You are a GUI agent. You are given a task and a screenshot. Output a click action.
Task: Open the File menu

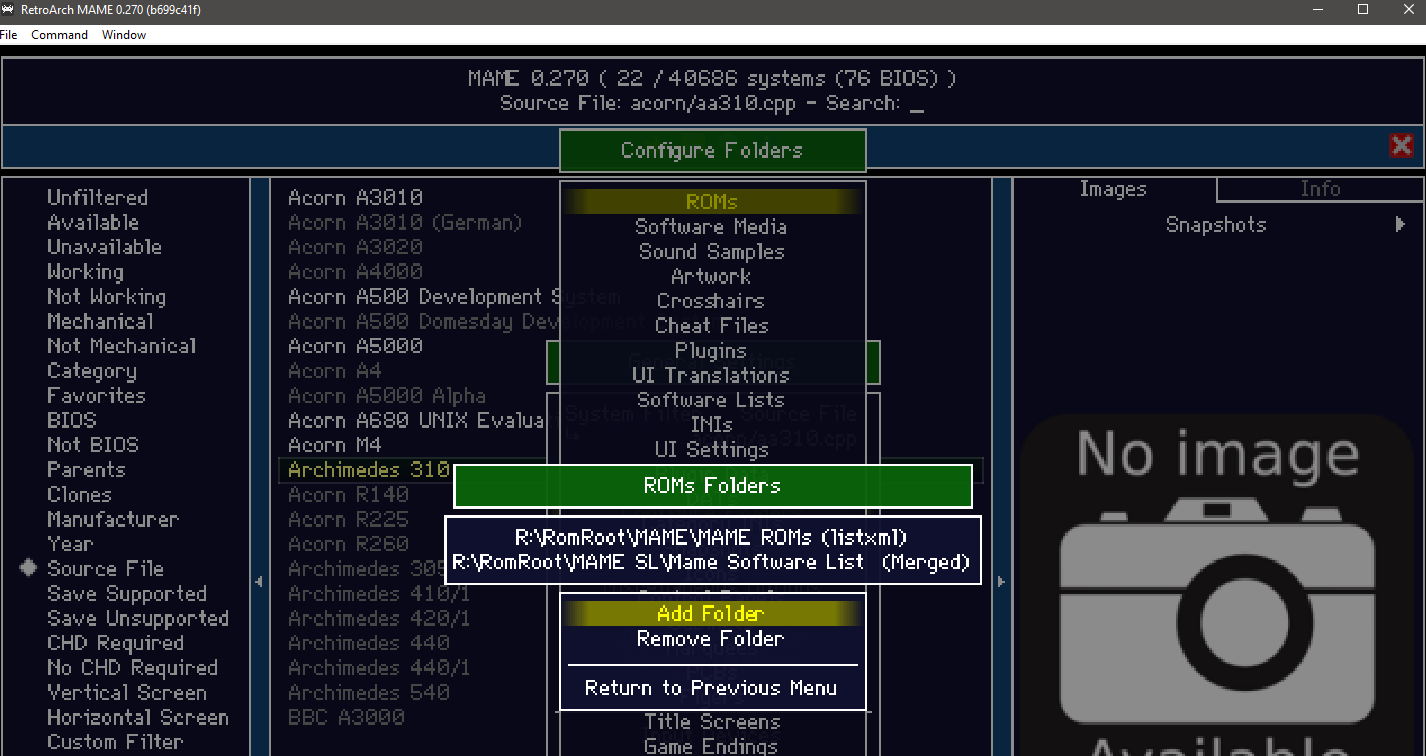[9, 35]
